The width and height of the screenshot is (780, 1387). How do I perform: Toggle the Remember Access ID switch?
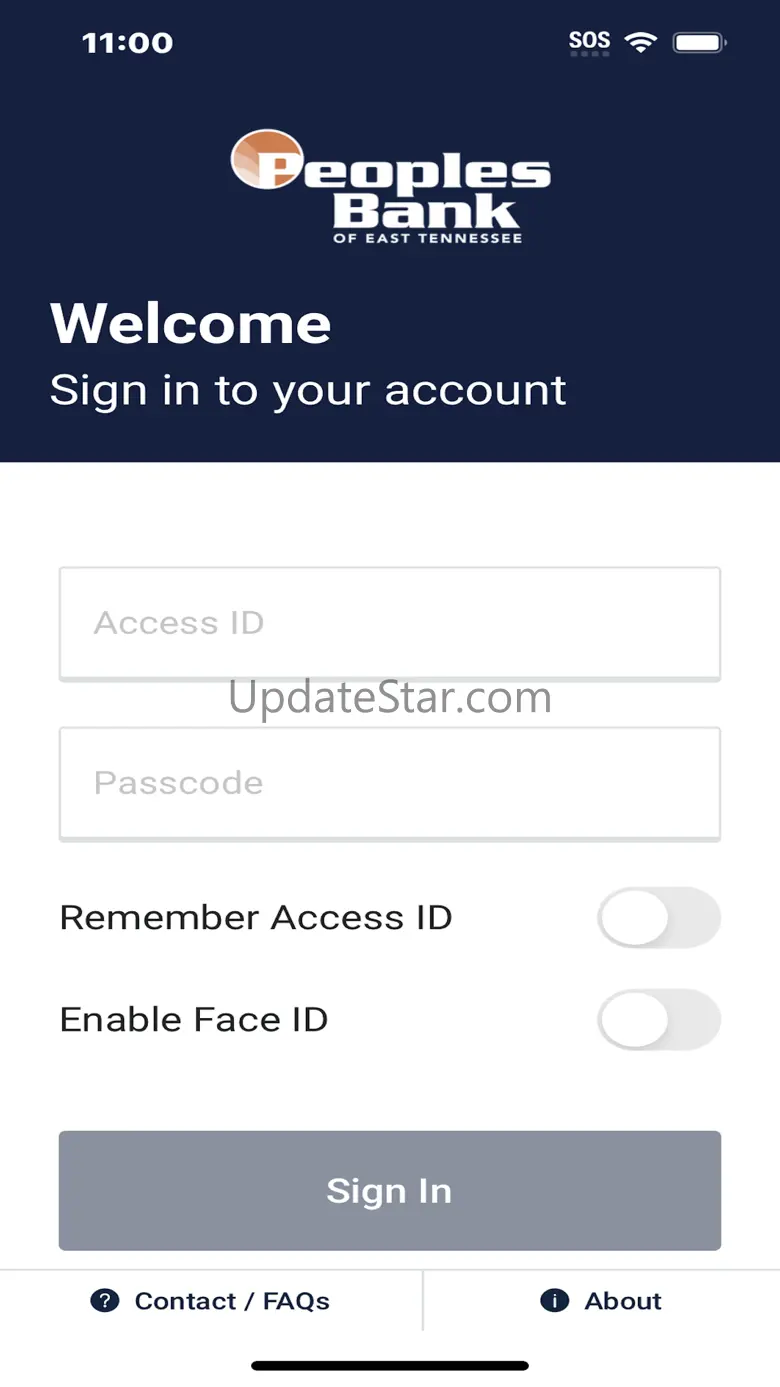click(x=659, y=917)
